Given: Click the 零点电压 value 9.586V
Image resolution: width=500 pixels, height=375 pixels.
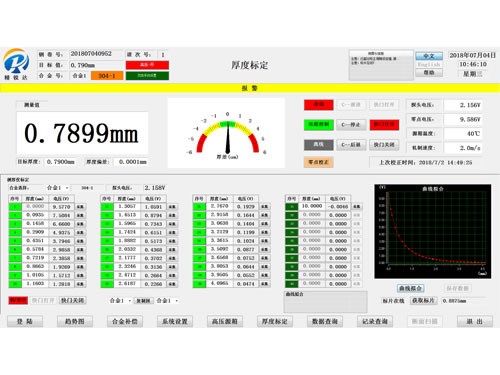Looking at the screenshot, I should pos(463,119).
